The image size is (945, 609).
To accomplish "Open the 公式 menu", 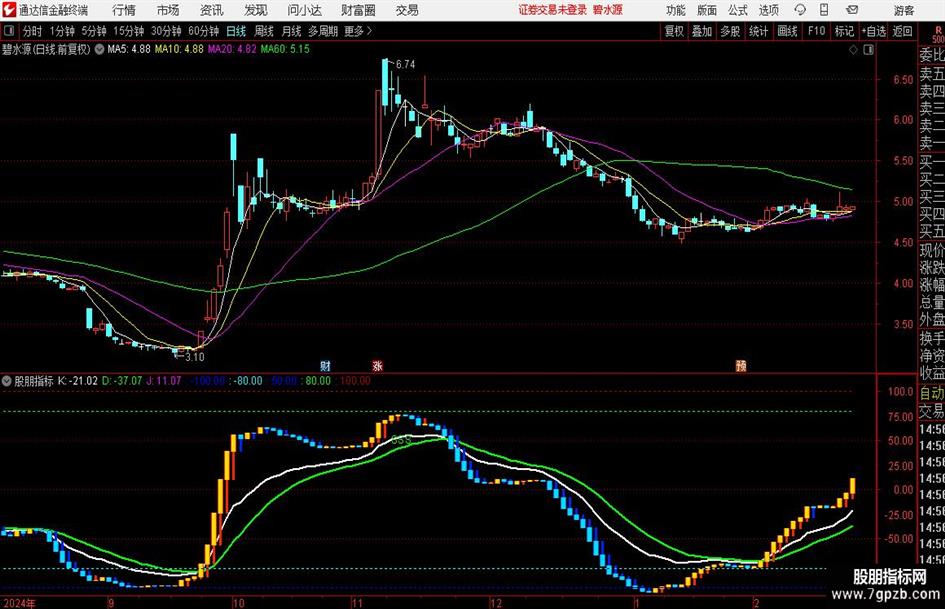I will (x=738, y=10).
